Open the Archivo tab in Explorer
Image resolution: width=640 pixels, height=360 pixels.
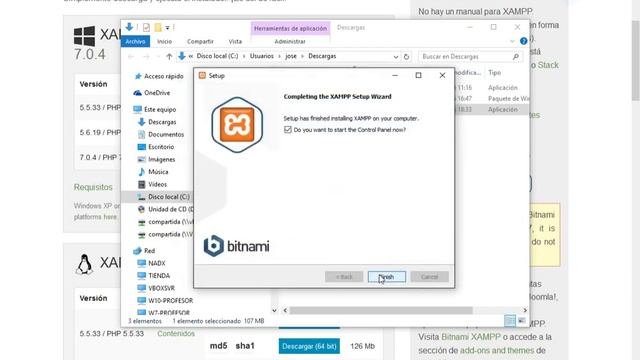pos(135,41)
